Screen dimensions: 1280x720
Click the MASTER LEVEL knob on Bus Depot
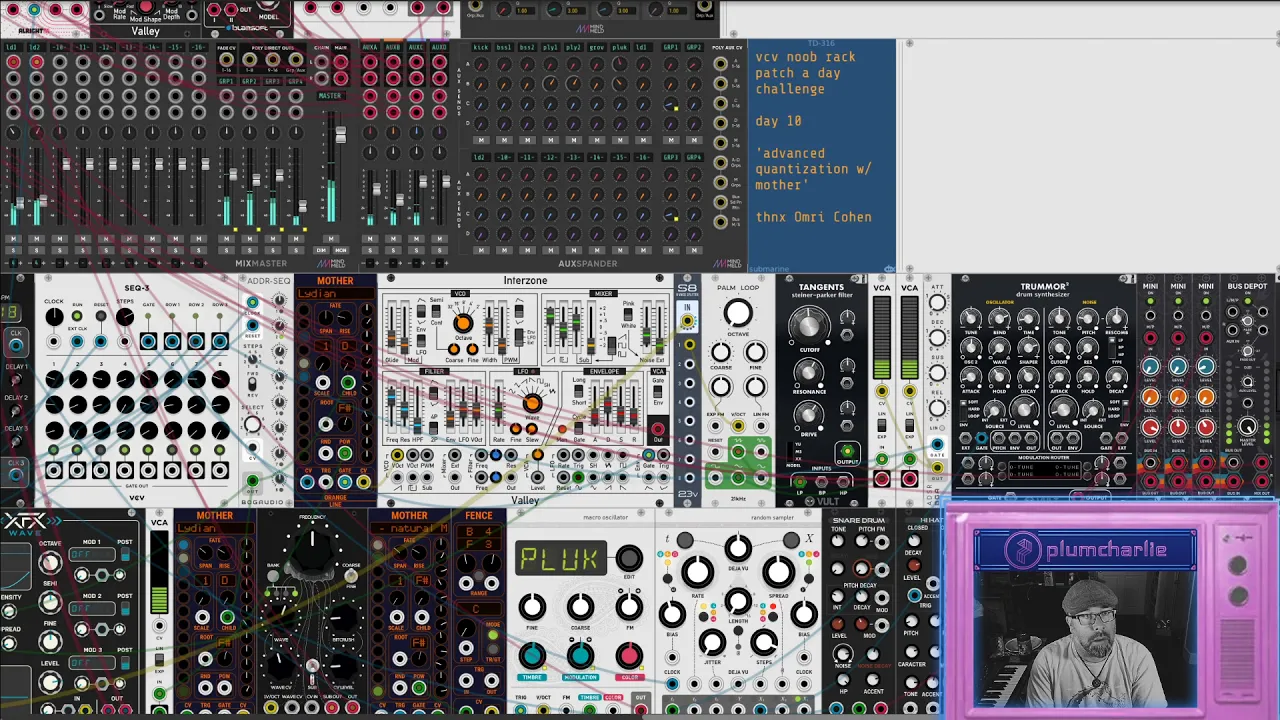pos(1247,427)
